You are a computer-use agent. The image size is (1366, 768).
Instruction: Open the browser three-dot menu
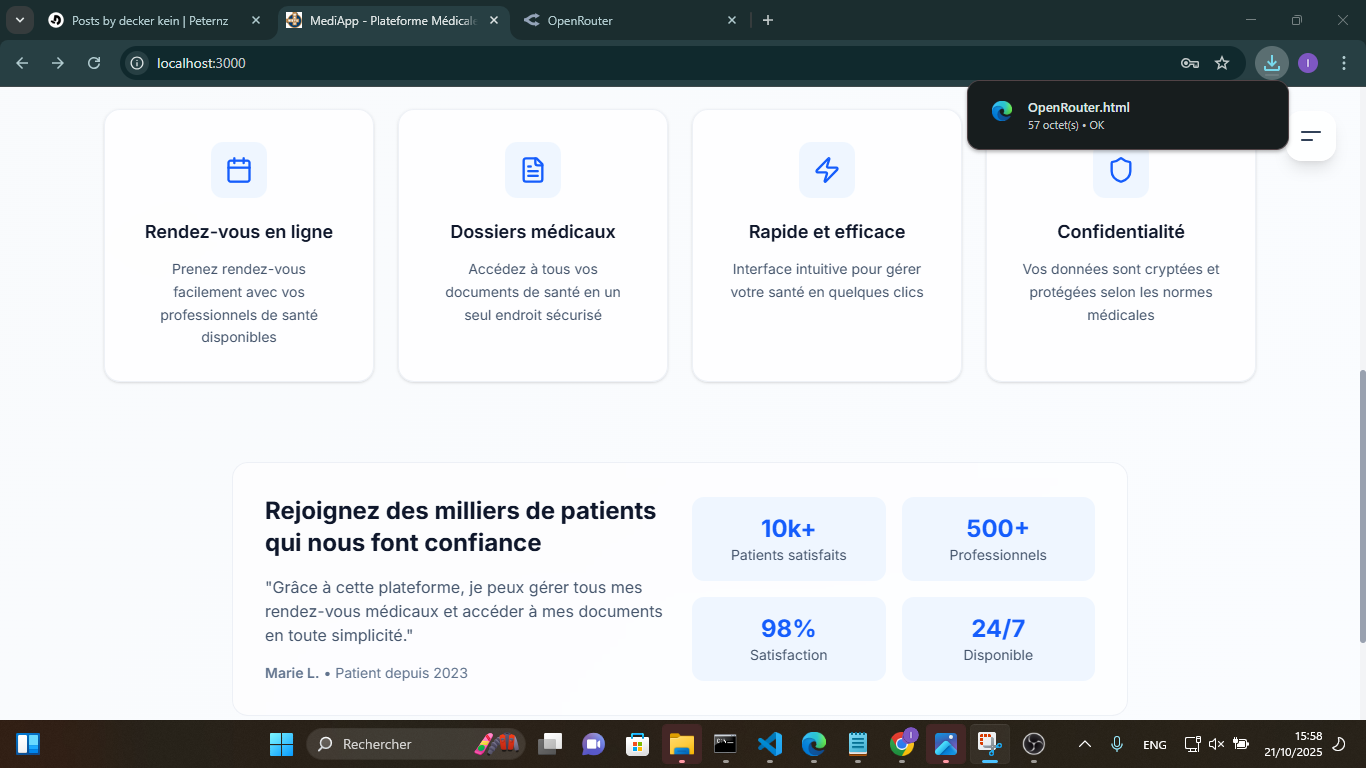(1343, 63)
